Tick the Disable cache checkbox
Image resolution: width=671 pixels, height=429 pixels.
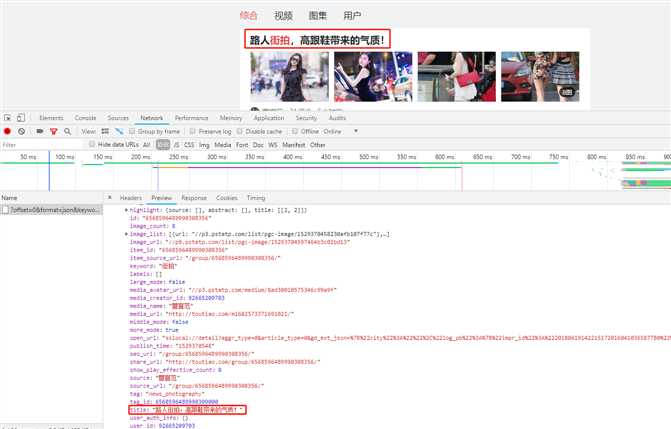pos(240,131)
